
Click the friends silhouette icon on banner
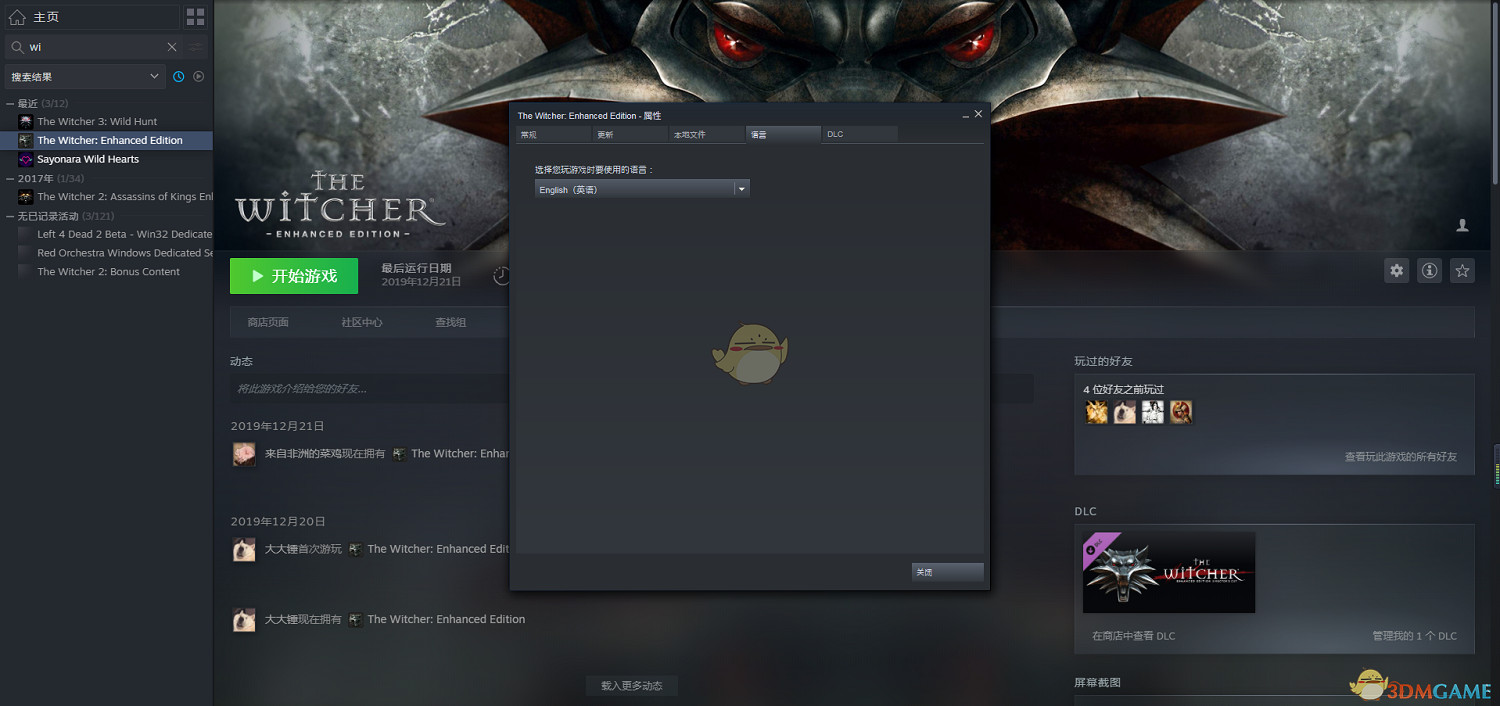1462,226
